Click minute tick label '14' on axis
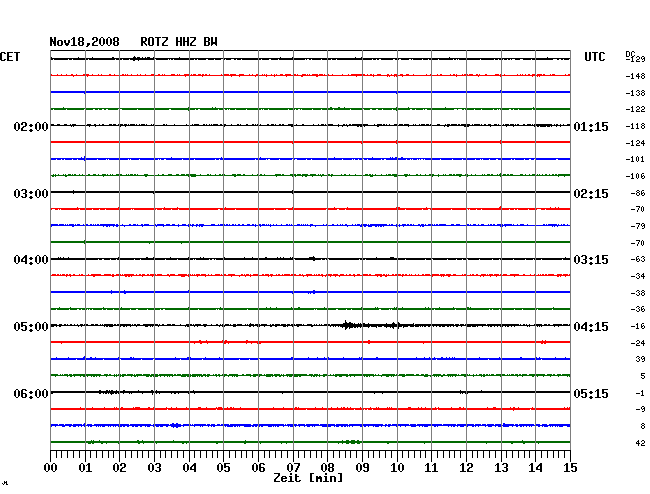Screen dimensions: 650x494 [536, 467]
